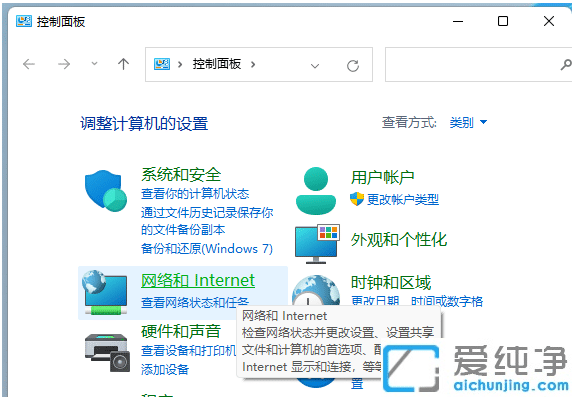Screen dimensions: 572x397
Task: Click the 用户帐户 person icon
Action: coord(316,190)
